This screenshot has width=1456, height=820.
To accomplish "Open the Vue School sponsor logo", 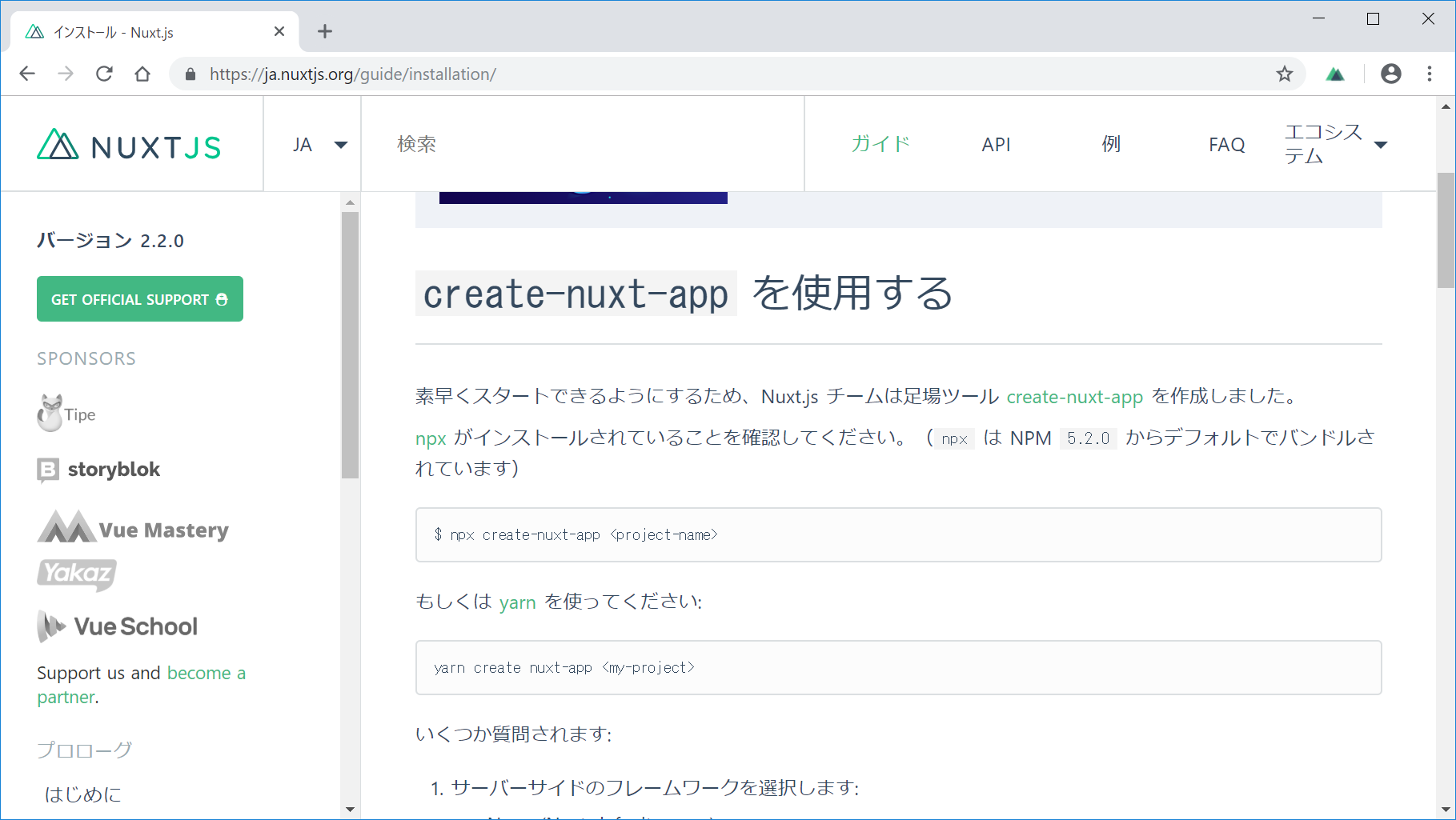I will tap(117, 626).
